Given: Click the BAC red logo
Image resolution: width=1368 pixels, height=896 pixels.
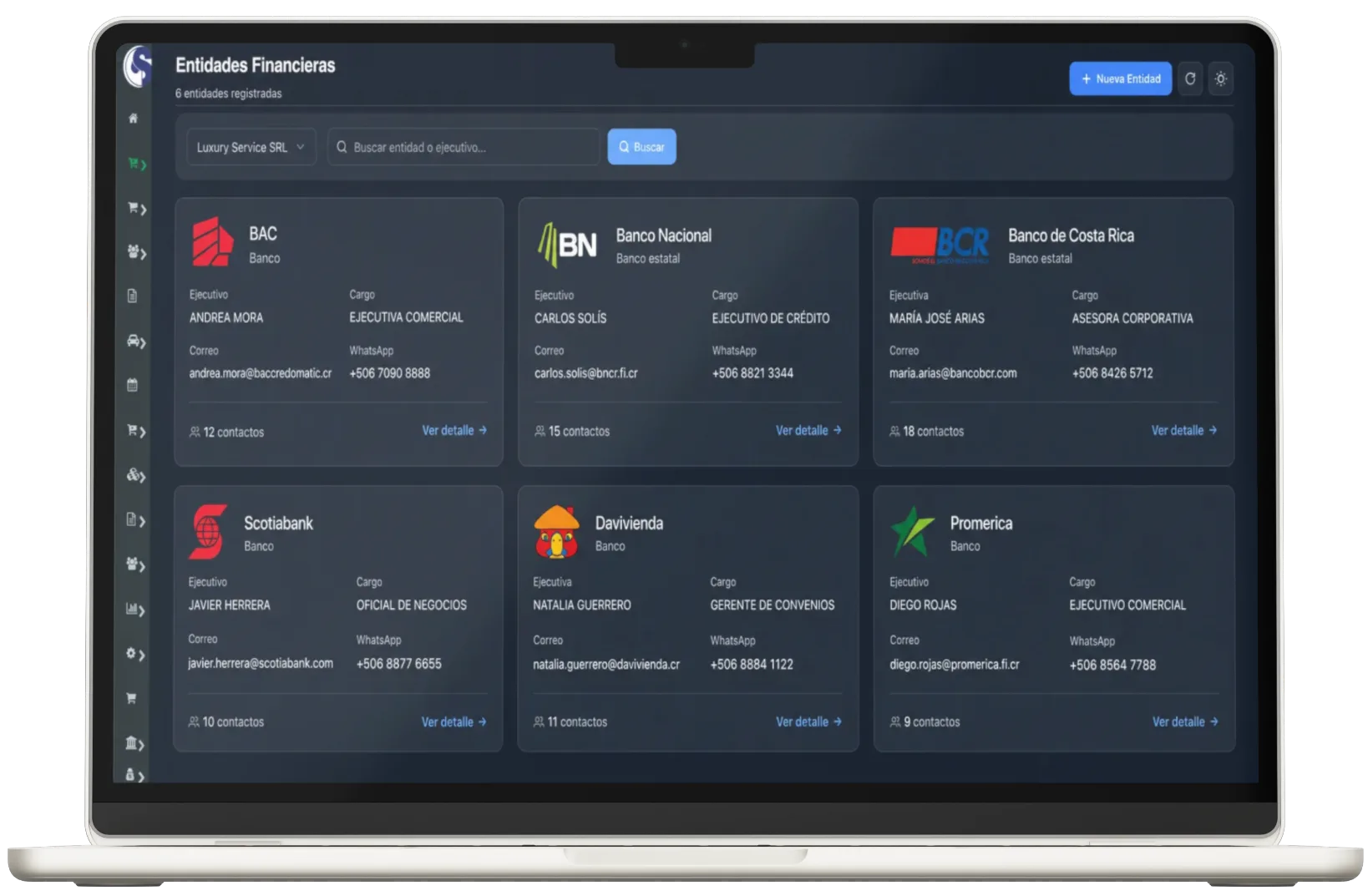Looking at the screenshot, I should 212,241.
